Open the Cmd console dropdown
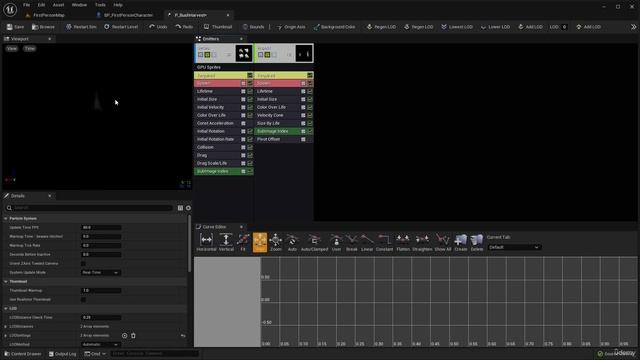Screen dimensions: 640x360 [x=95, y=354]
